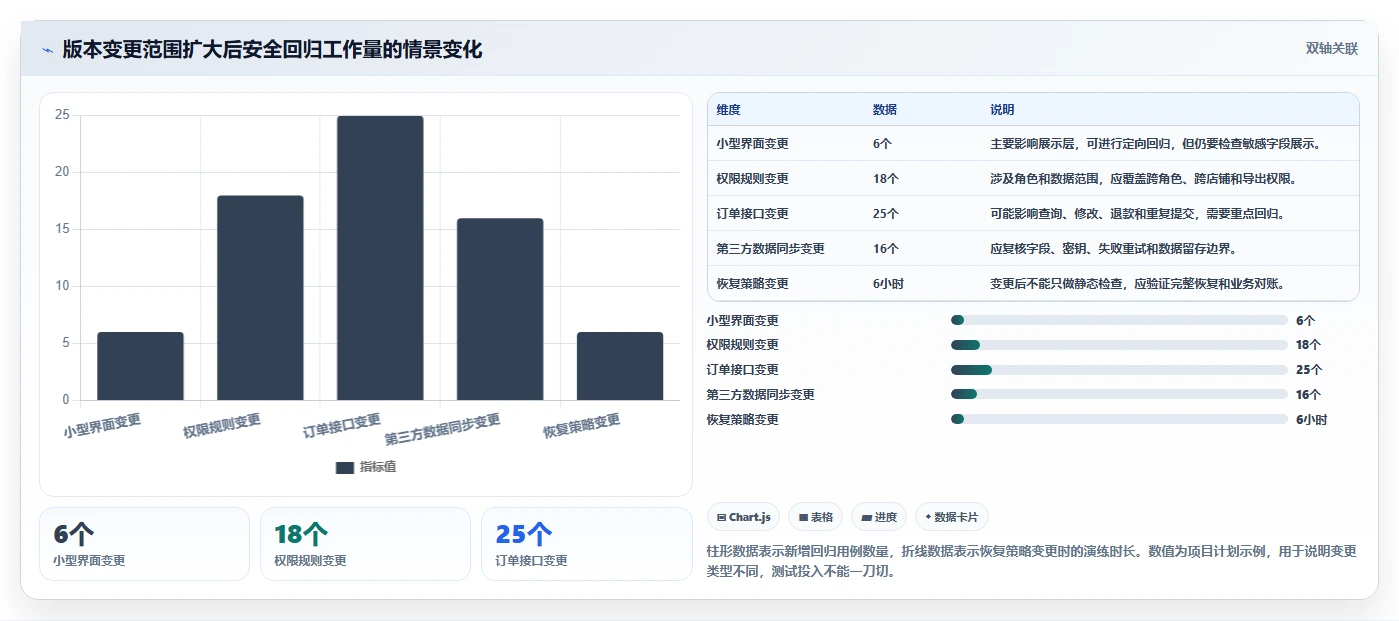
Task: Click the lightning icon beside the title
Action: click(x=47, y=49)
